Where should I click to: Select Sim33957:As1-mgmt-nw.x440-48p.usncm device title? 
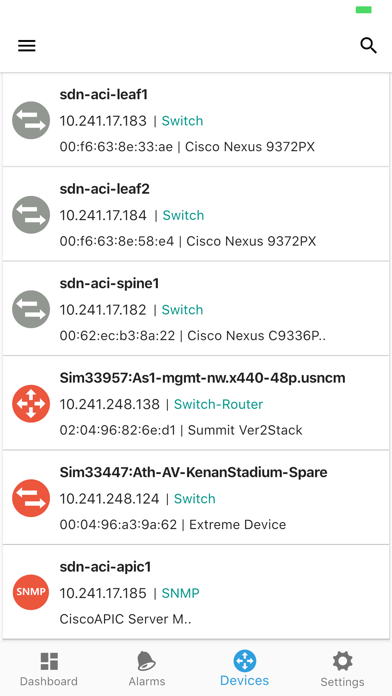tap(202, 378)
